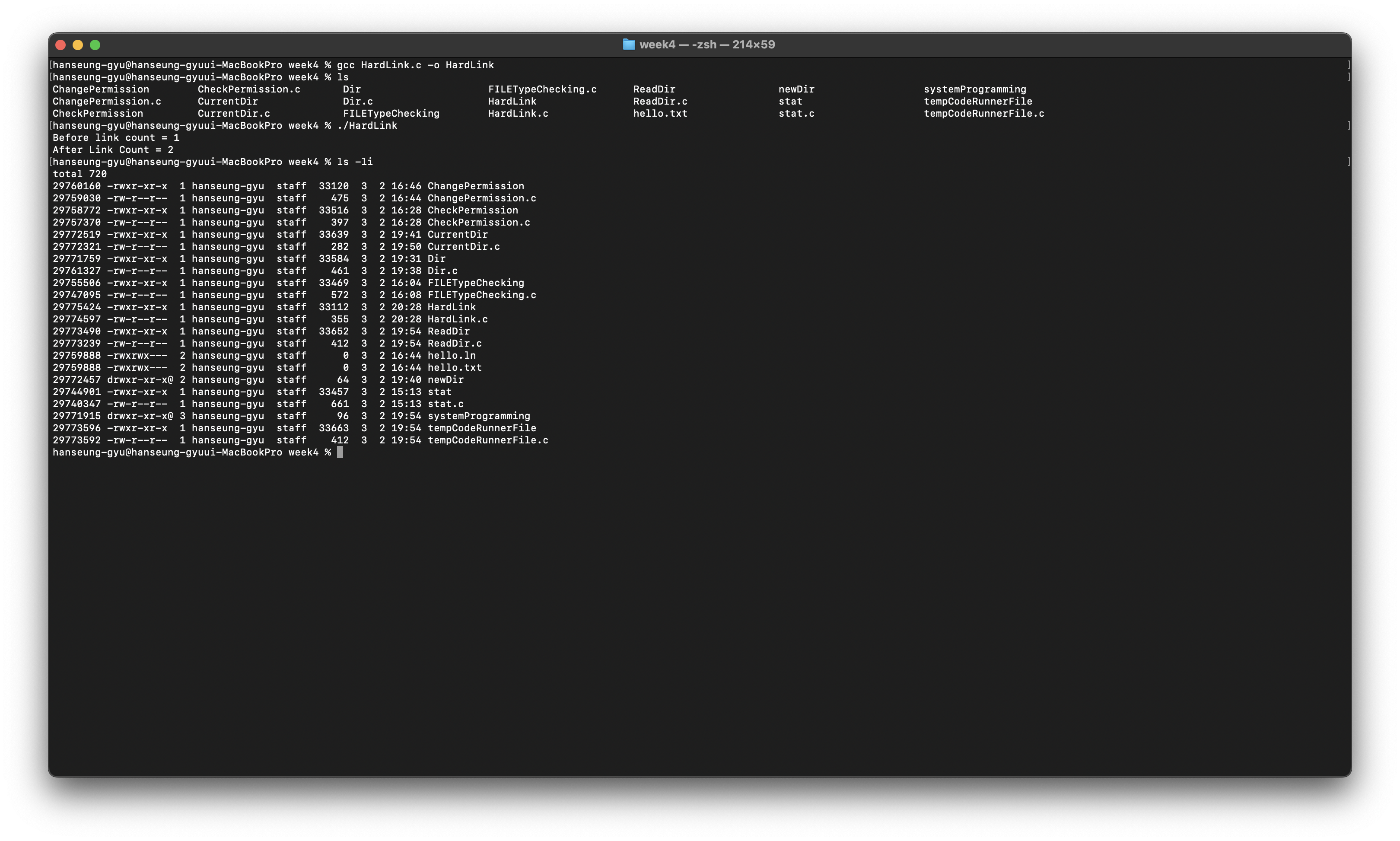Screen dimensions: 1400x841
Task: Click the cursor block at the last prompt
Action: click(x=340, y=452)
